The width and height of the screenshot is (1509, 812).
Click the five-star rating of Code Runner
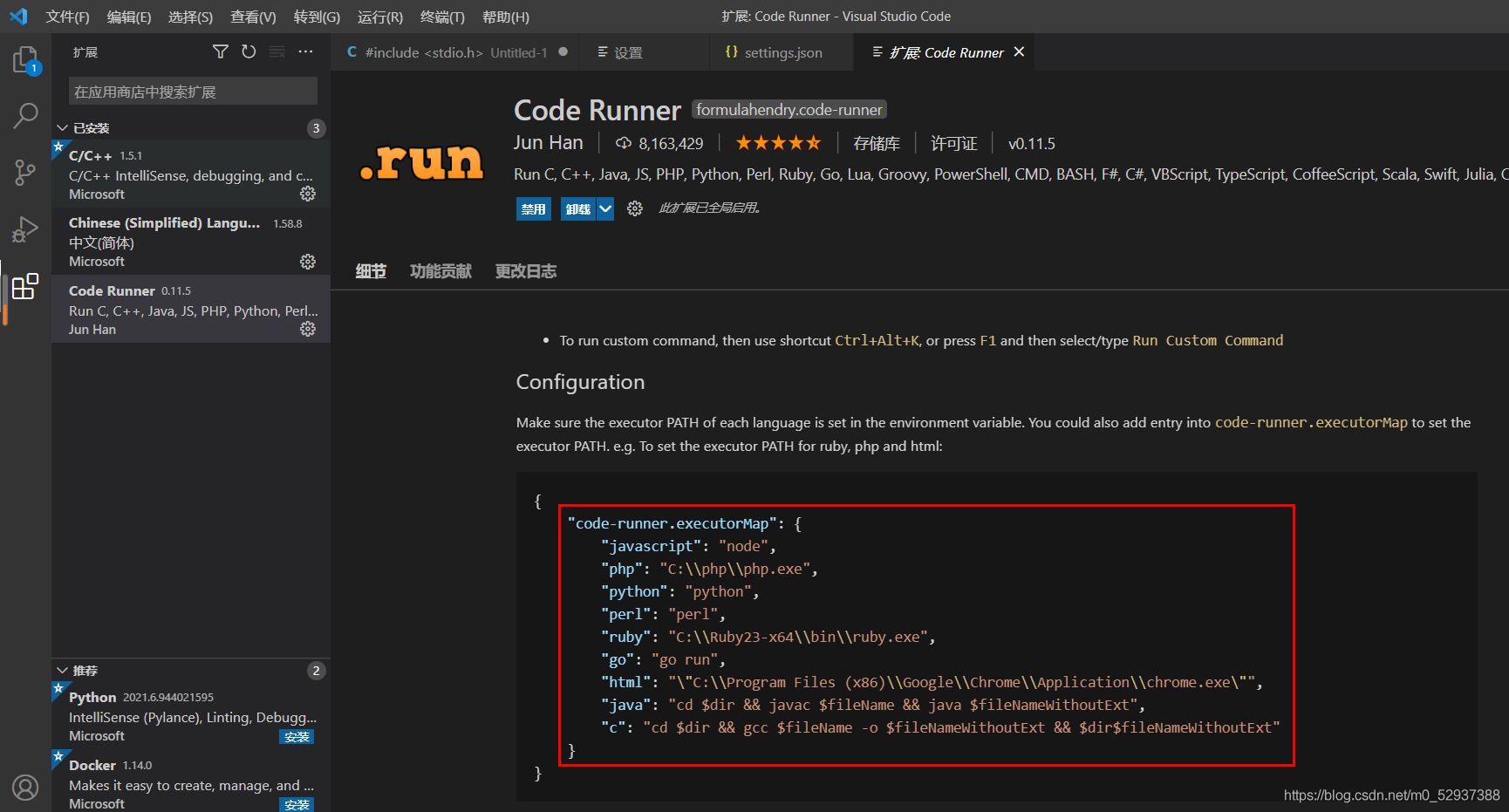pyautogui.click(x=778, y=143)
